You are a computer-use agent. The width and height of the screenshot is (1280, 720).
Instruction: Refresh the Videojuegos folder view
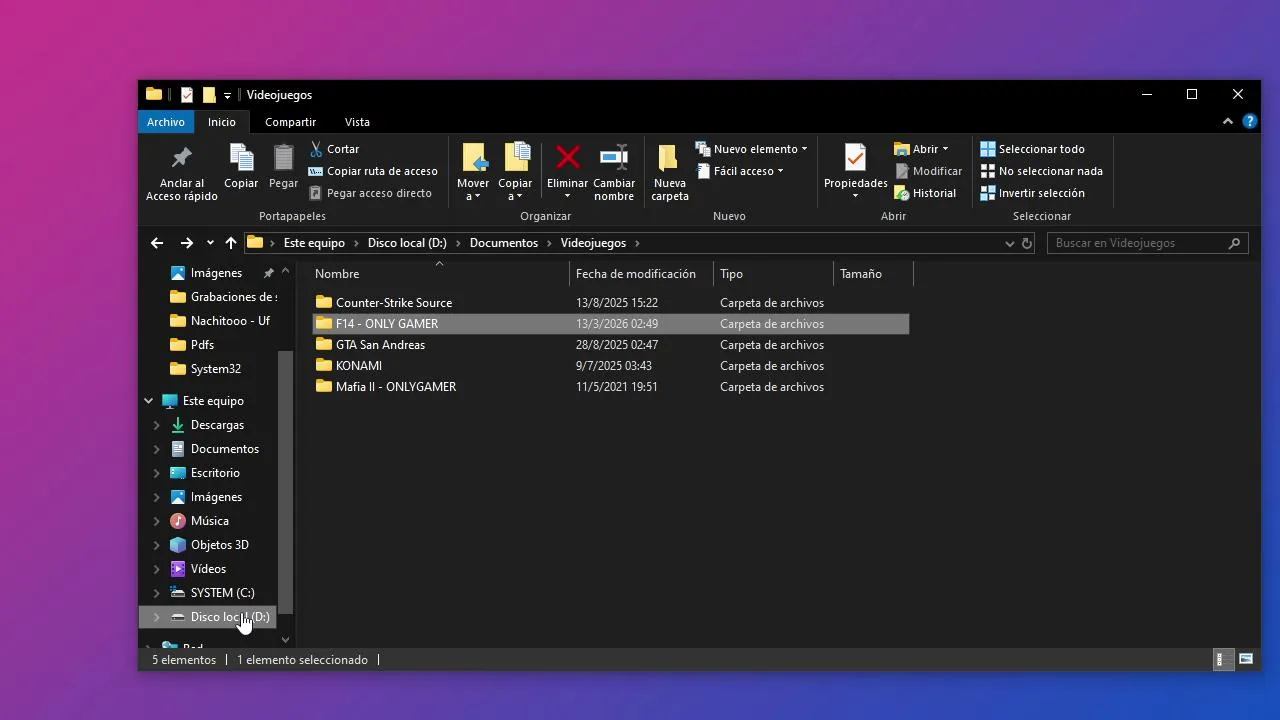1027,243
